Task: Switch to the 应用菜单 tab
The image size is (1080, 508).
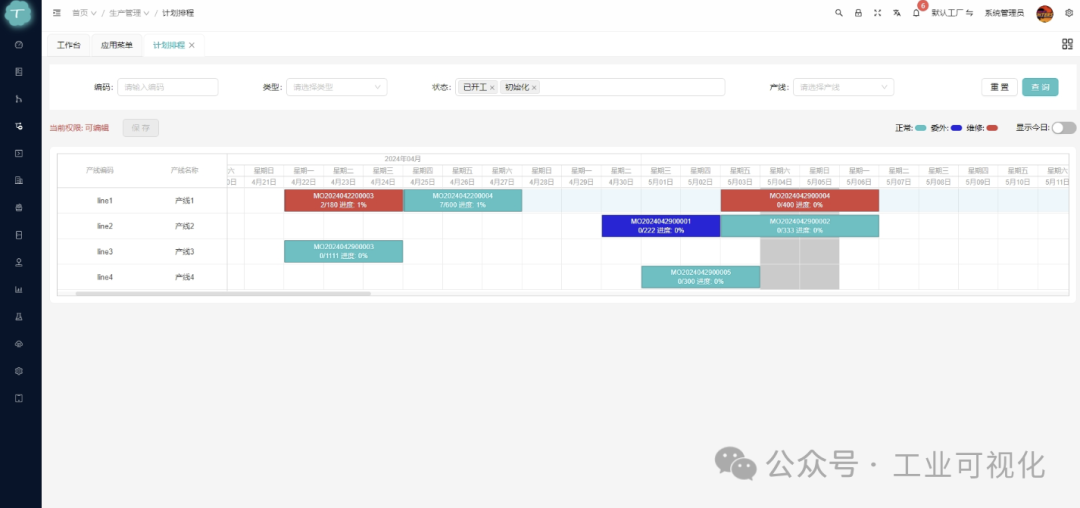Action: pyautogui.click(x=116, y=45)
